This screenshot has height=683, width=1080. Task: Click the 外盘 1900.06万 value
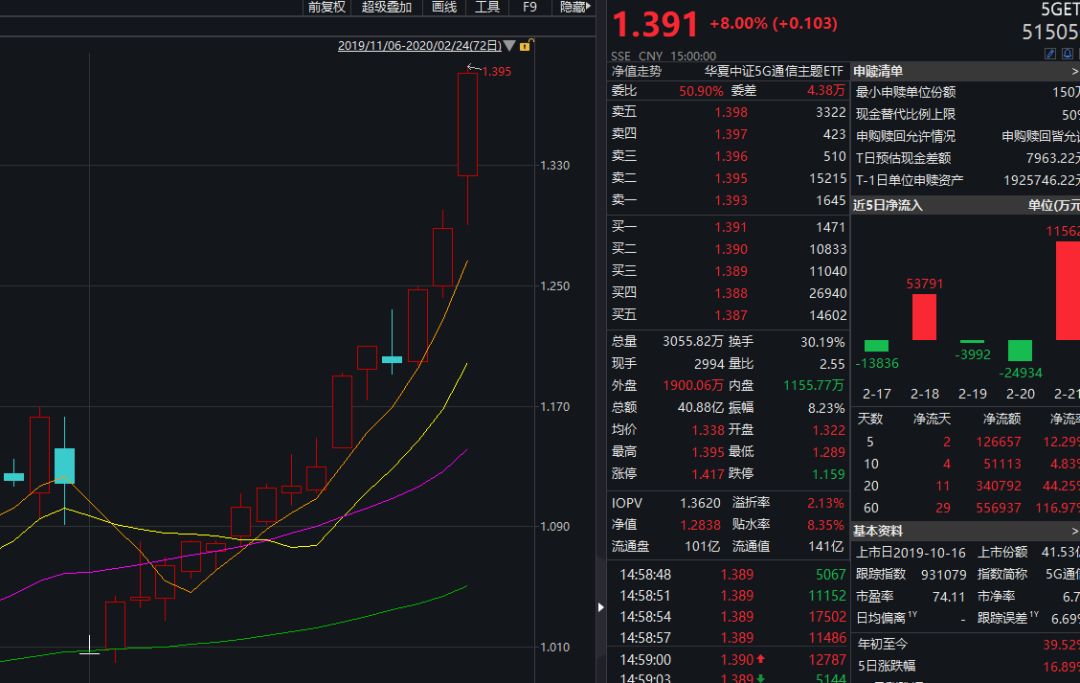click(x=692, y=386)
